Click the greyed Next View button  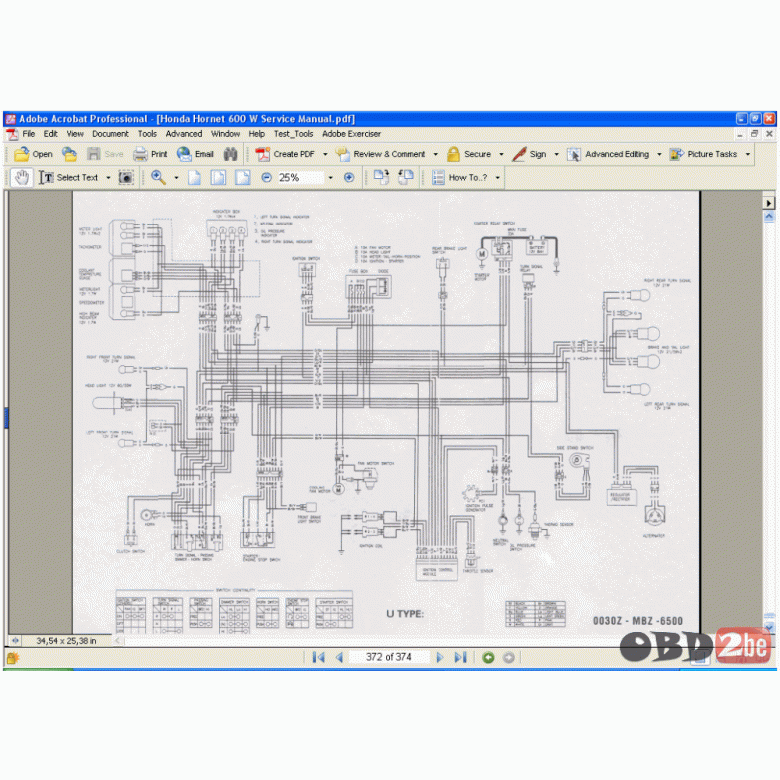pos(508,658)
